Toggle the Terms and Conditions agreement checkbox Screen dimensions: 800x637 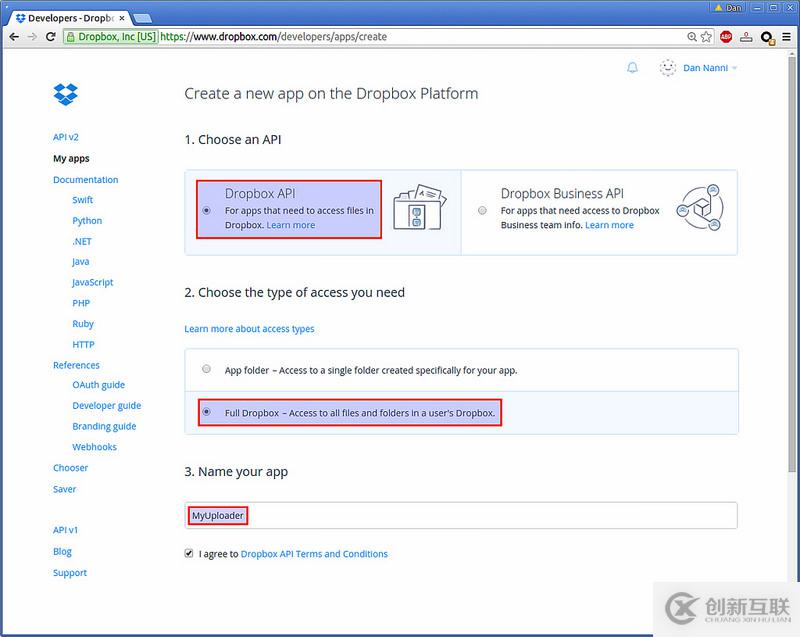[189, 553]
